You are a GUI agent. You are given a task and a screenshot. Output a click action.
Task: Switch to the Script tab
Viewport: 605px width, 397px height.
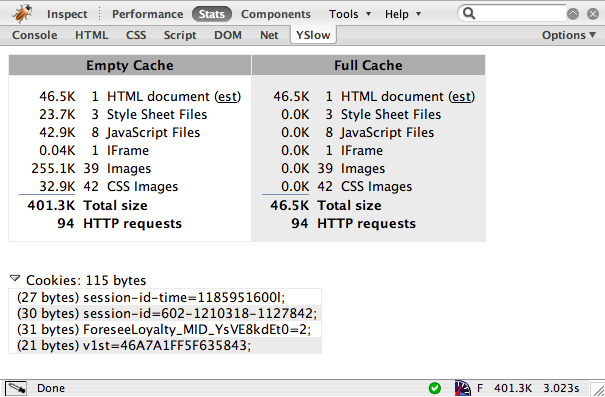point(180,35)
